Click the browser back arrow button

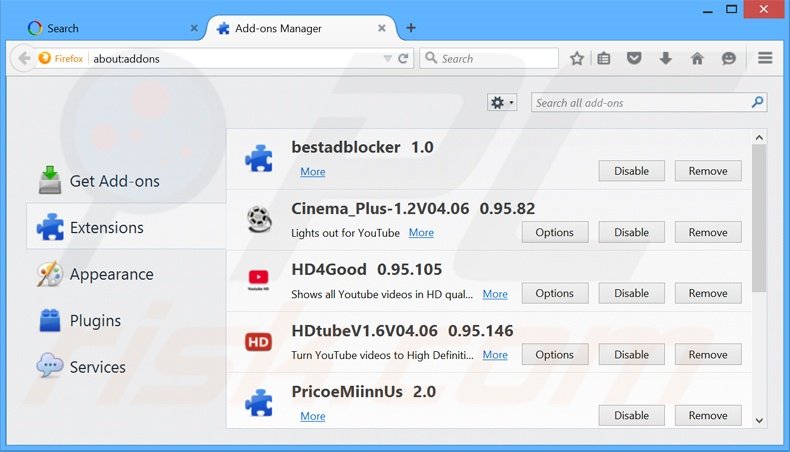point(24,58)
